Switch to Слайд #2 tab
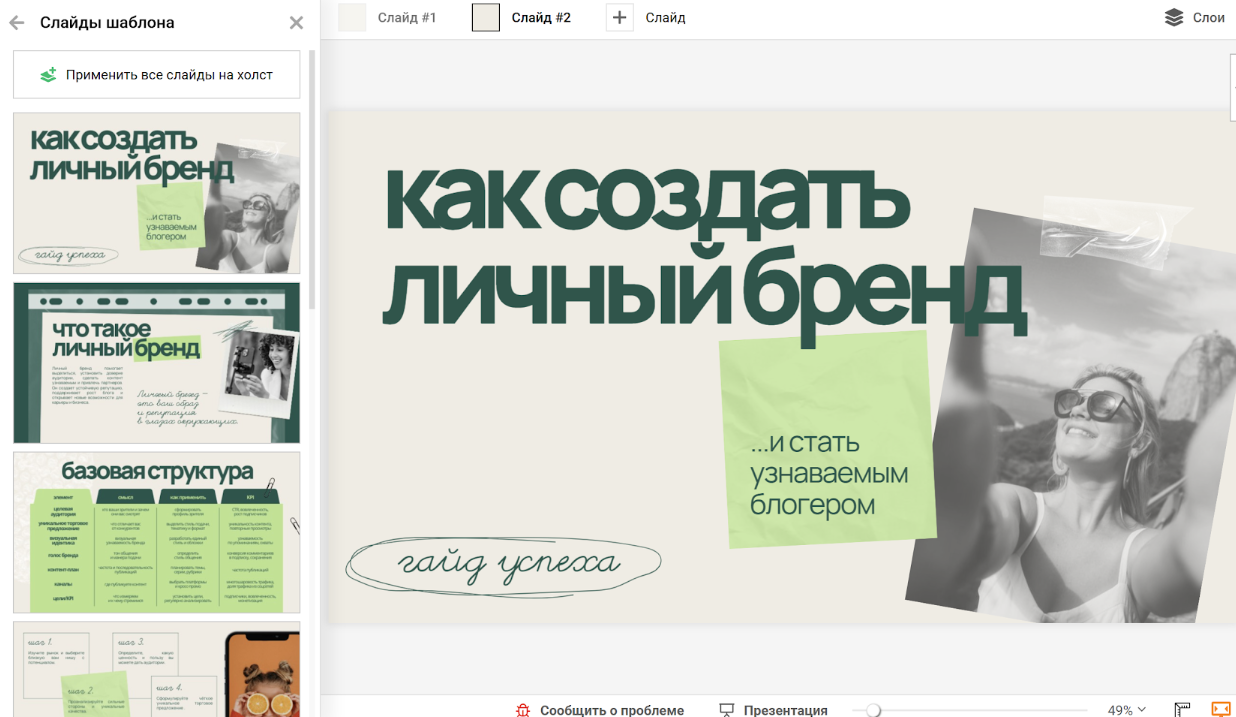1236x717 pixels. point(522,18)
